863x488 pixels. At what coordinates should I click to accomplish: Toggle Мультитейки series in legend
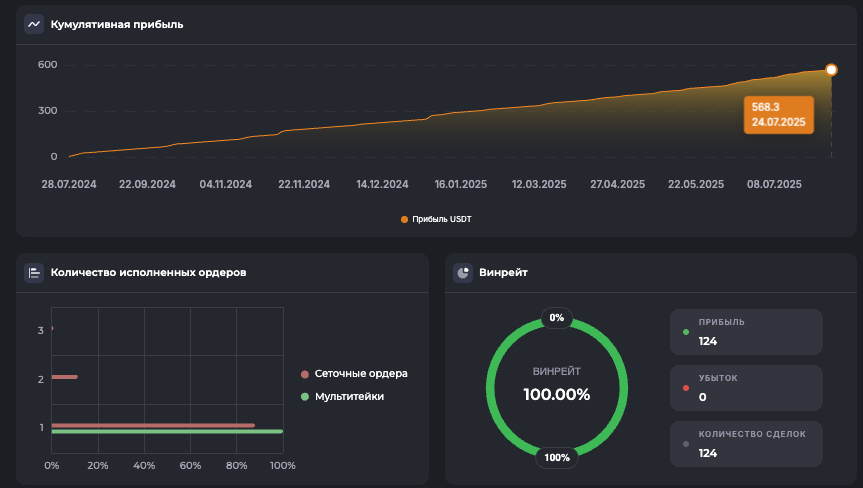349,396
